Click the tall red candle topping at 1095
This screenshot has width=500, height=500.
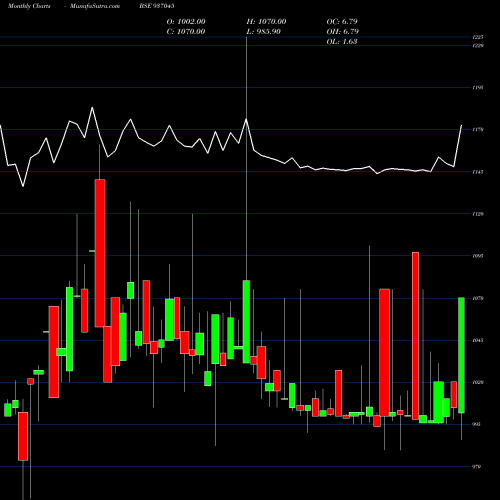click(415, 336)
